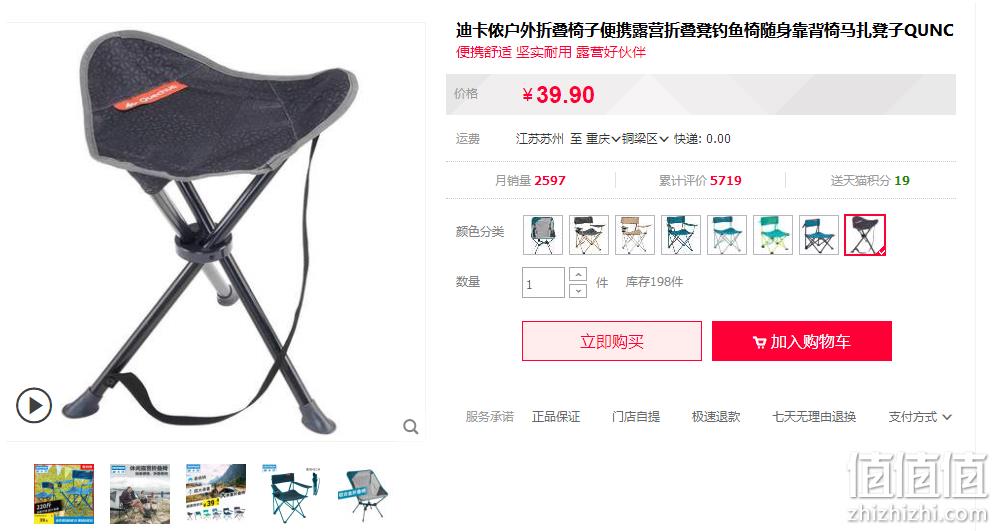
Task: Open the 重庆 city dropdown
Action: tap(603, 139)
